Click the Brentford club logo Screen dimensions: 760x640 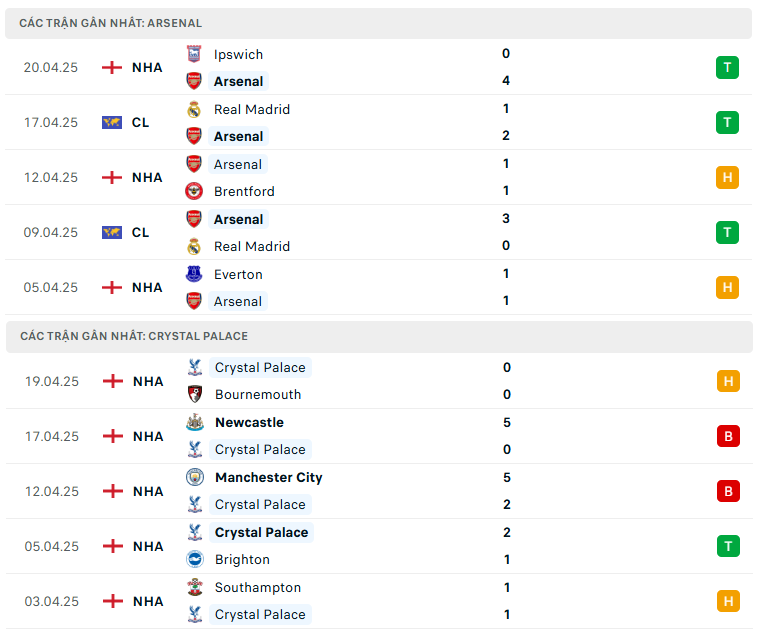click(x=194, y=191)
